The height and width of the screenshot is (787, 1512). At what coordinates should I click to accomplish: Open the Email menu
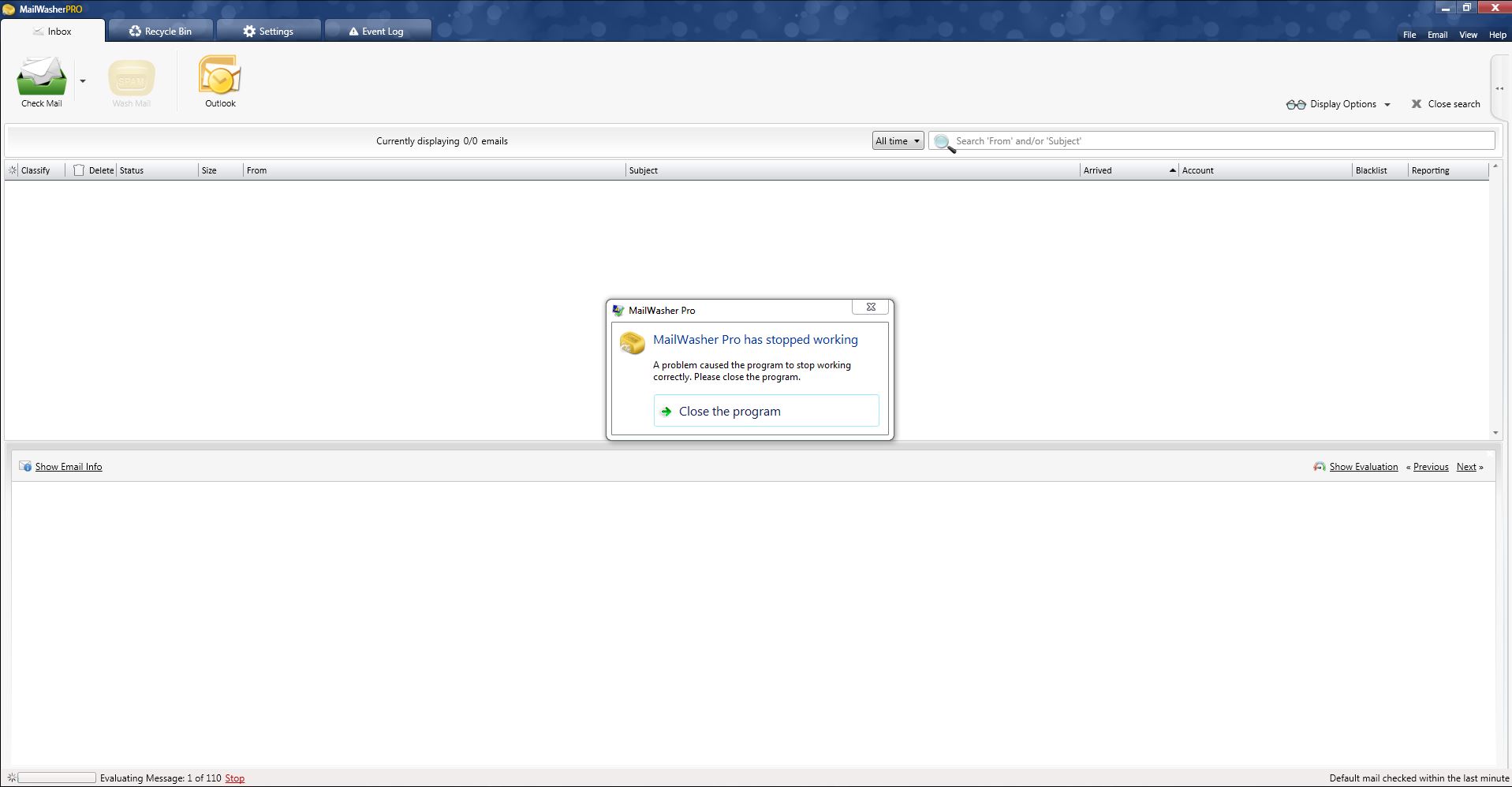(x=1437, y=35)
